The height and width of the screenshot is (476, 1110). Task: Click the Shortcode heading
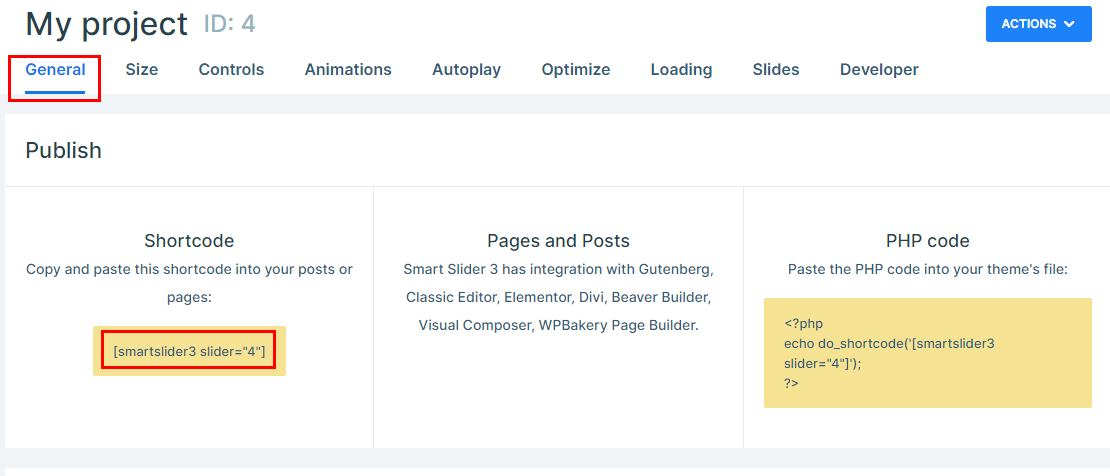tap(189, 241)
